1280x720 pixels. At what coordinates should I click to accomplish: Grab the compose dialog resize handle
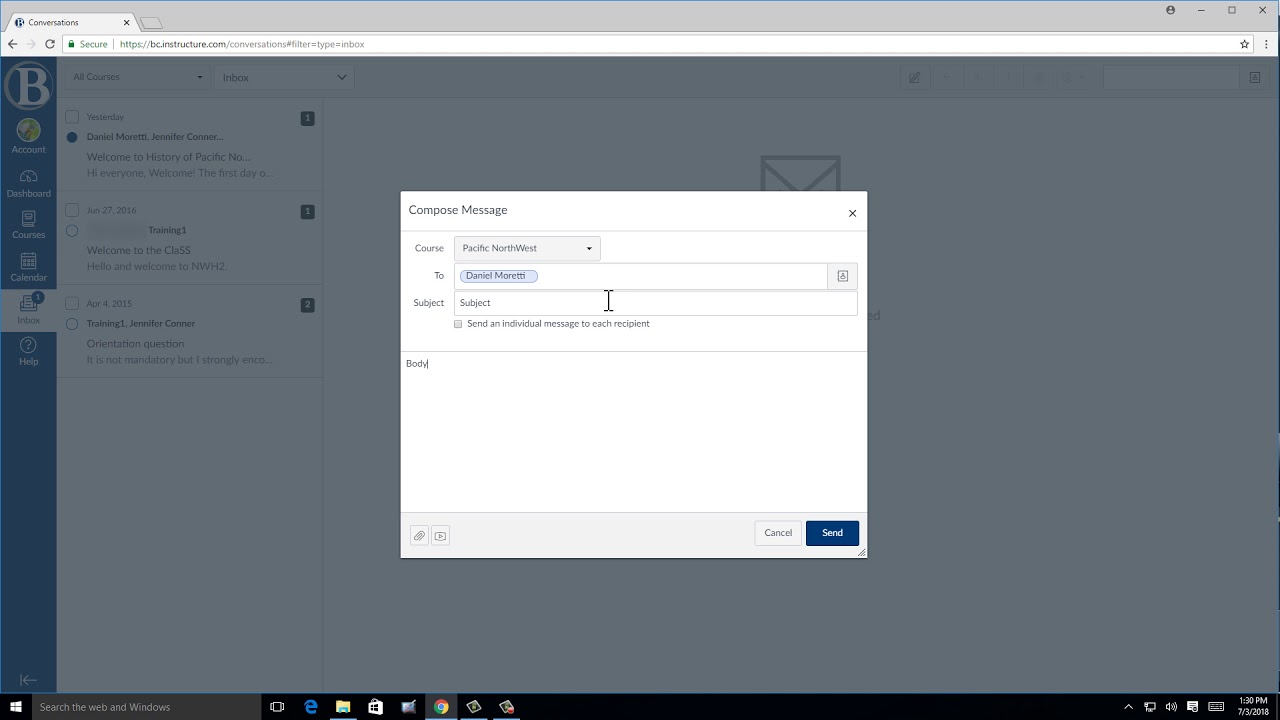(861, 552)
